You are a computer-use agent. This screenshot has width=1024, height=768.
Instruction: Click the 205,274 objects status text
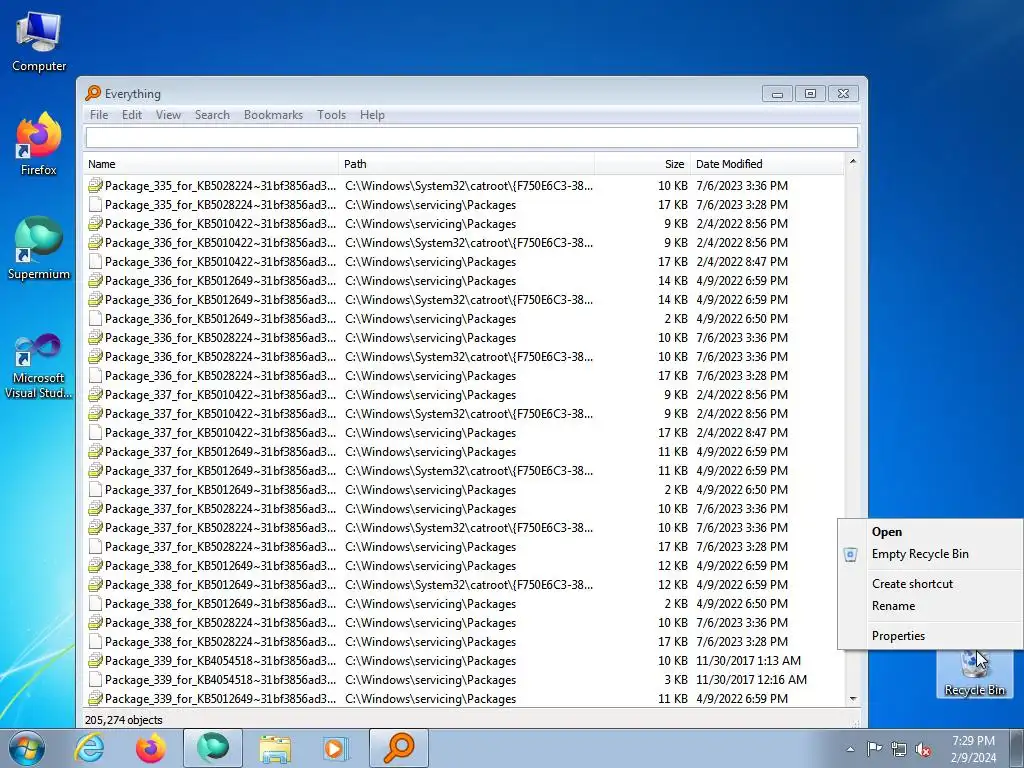[x=123, y=720]
